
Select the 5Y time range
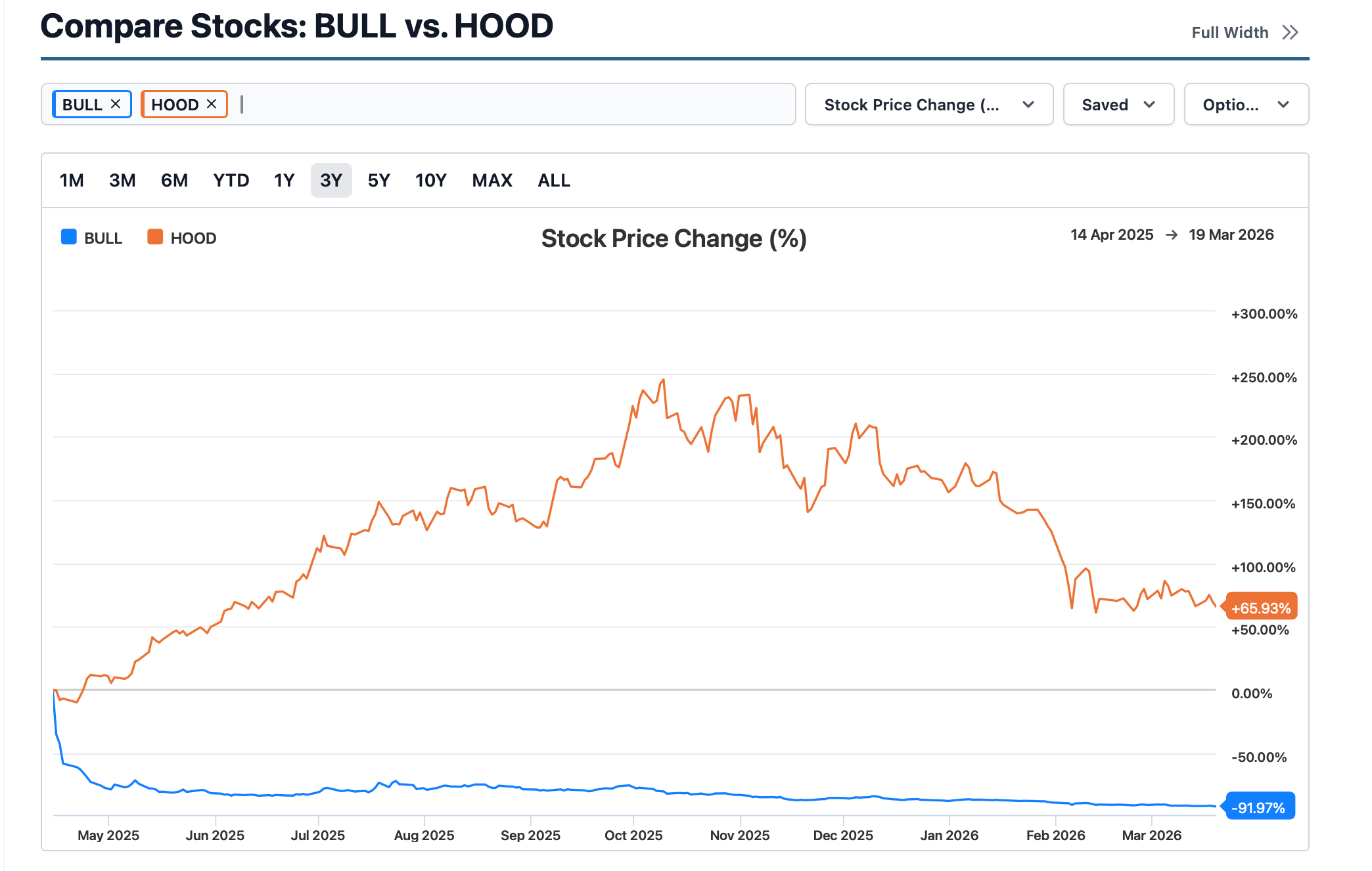pos(378,181)
